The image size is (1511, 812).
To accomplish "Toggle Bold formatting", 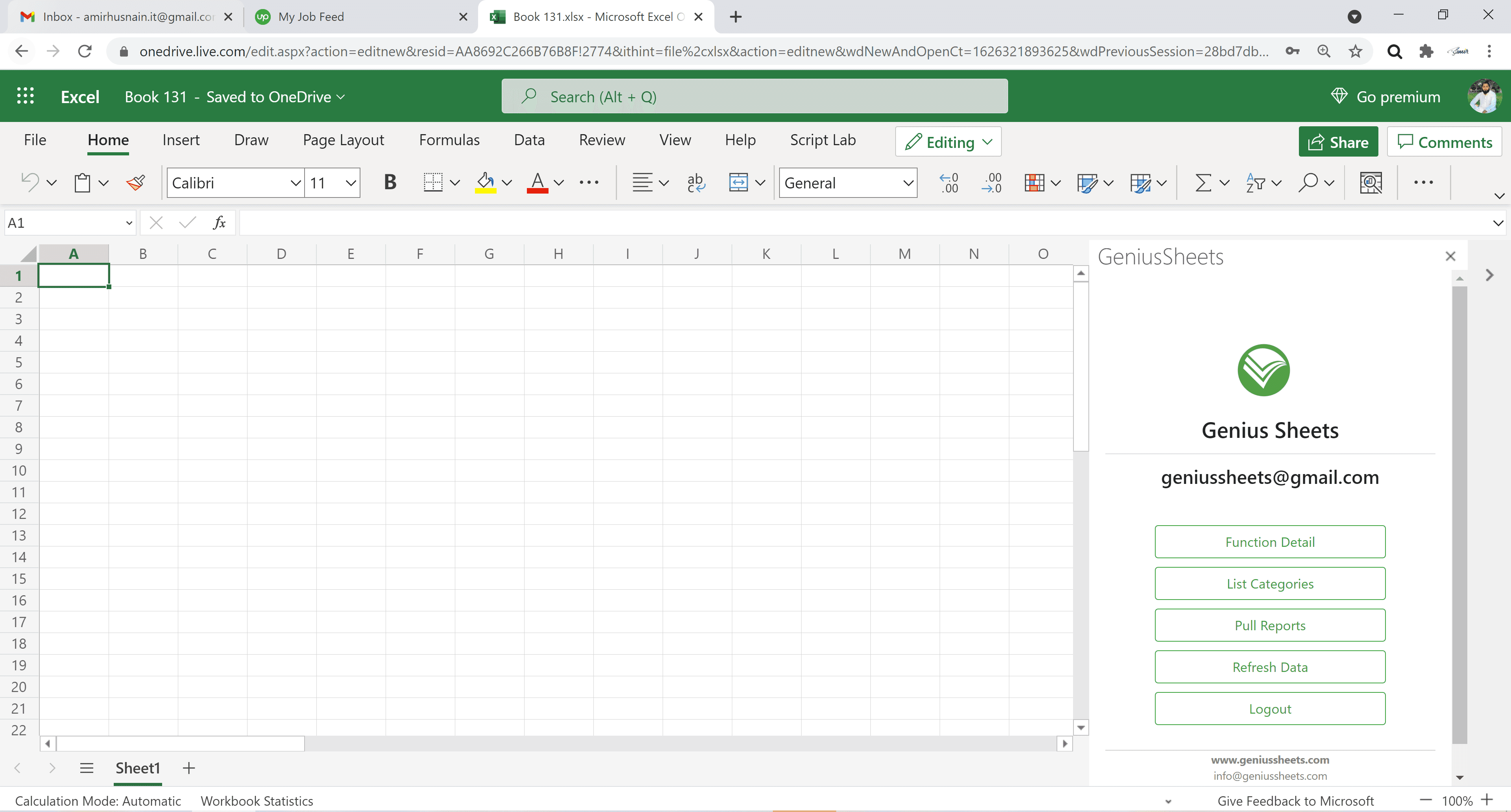I will [x=390, y=183].
